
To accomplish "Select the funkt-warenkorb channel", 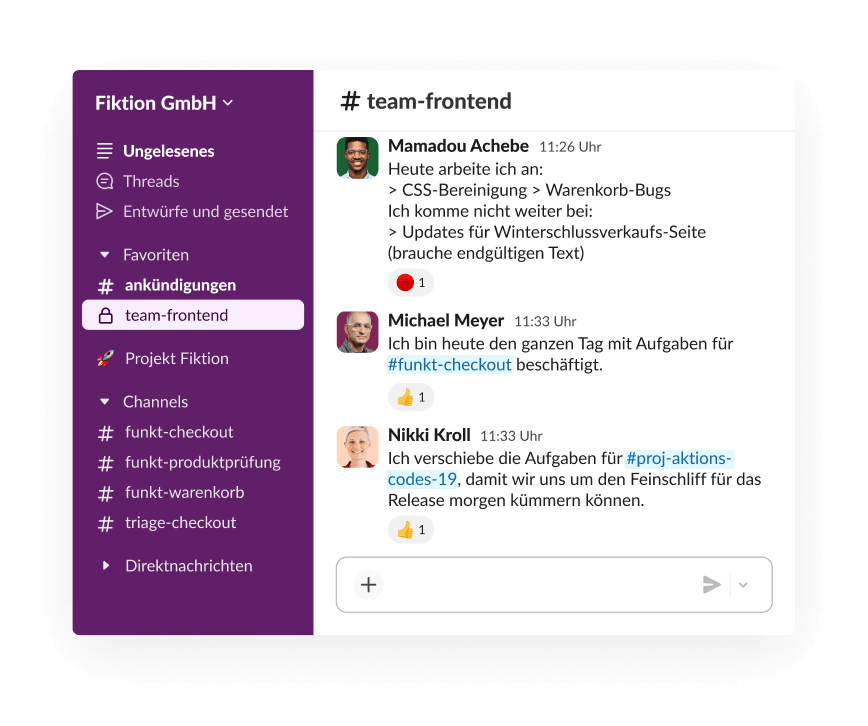I will pos(184,492).
